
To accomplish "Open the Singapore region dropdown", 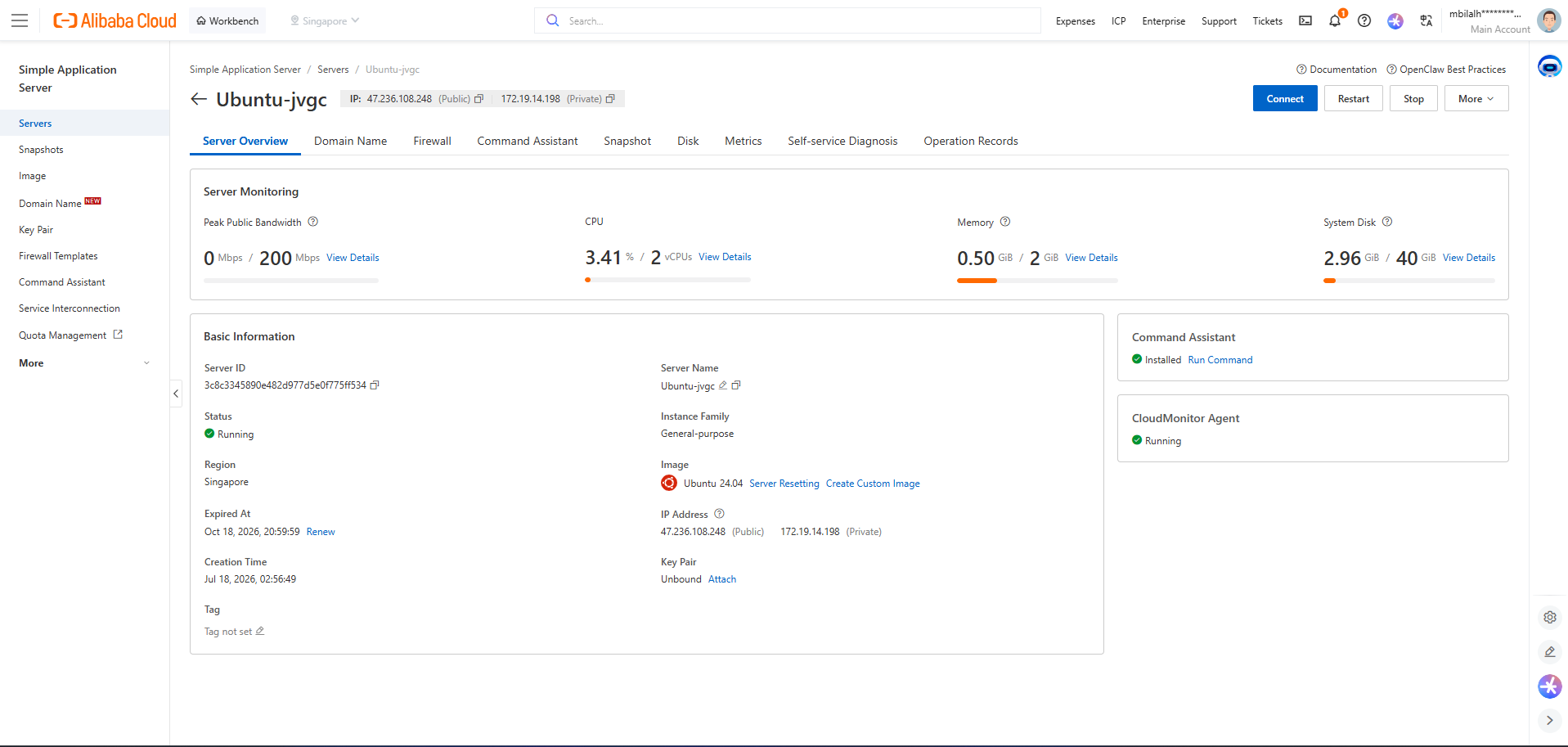I will pyautogui.click(x=325, y=20).
